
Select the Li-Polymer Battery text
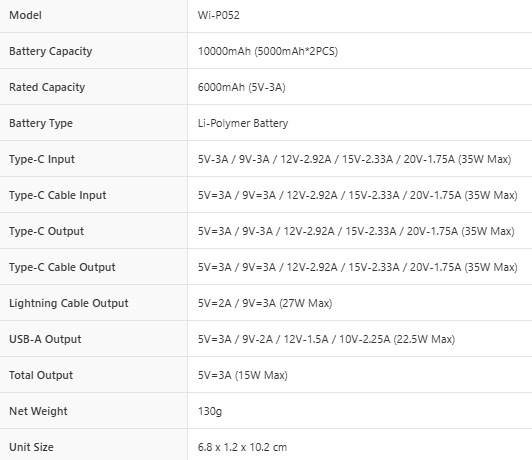[x=243, y=123]
